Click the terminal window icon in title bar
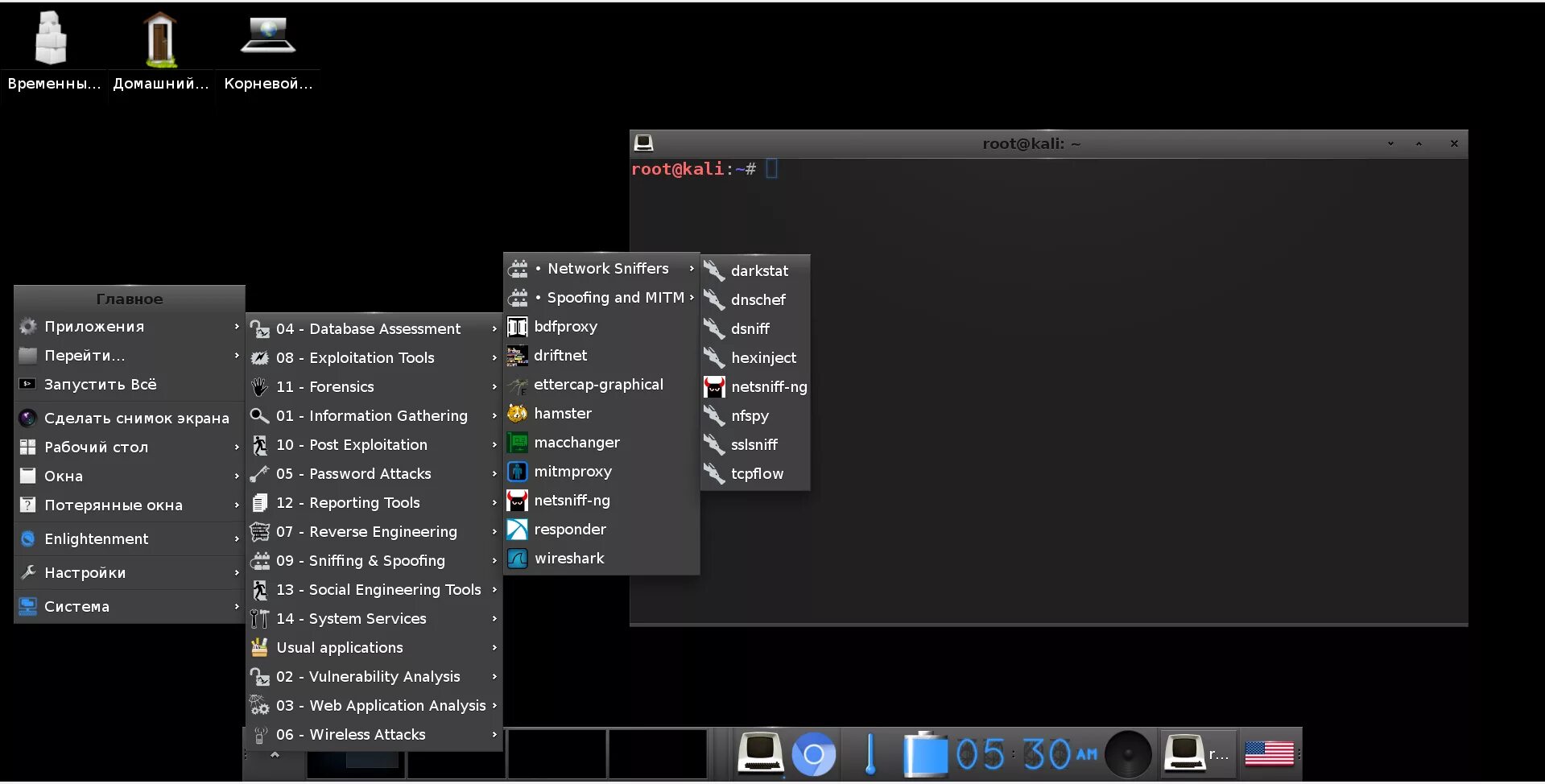Image resolution: width=1545 pixels, height=784 pixels. click(643, 143)
